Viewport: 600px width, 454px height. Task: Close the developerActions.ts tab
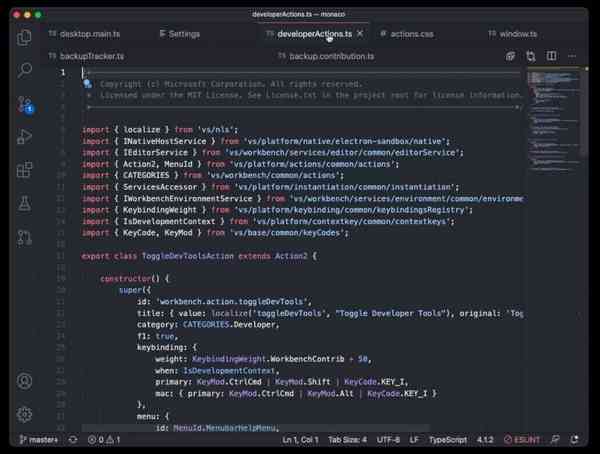pos(360,34)
